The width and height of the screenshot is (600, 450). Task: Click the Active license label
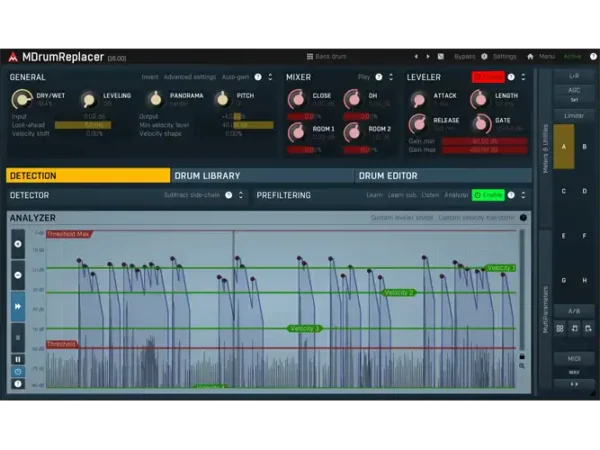tap(572, 57)
